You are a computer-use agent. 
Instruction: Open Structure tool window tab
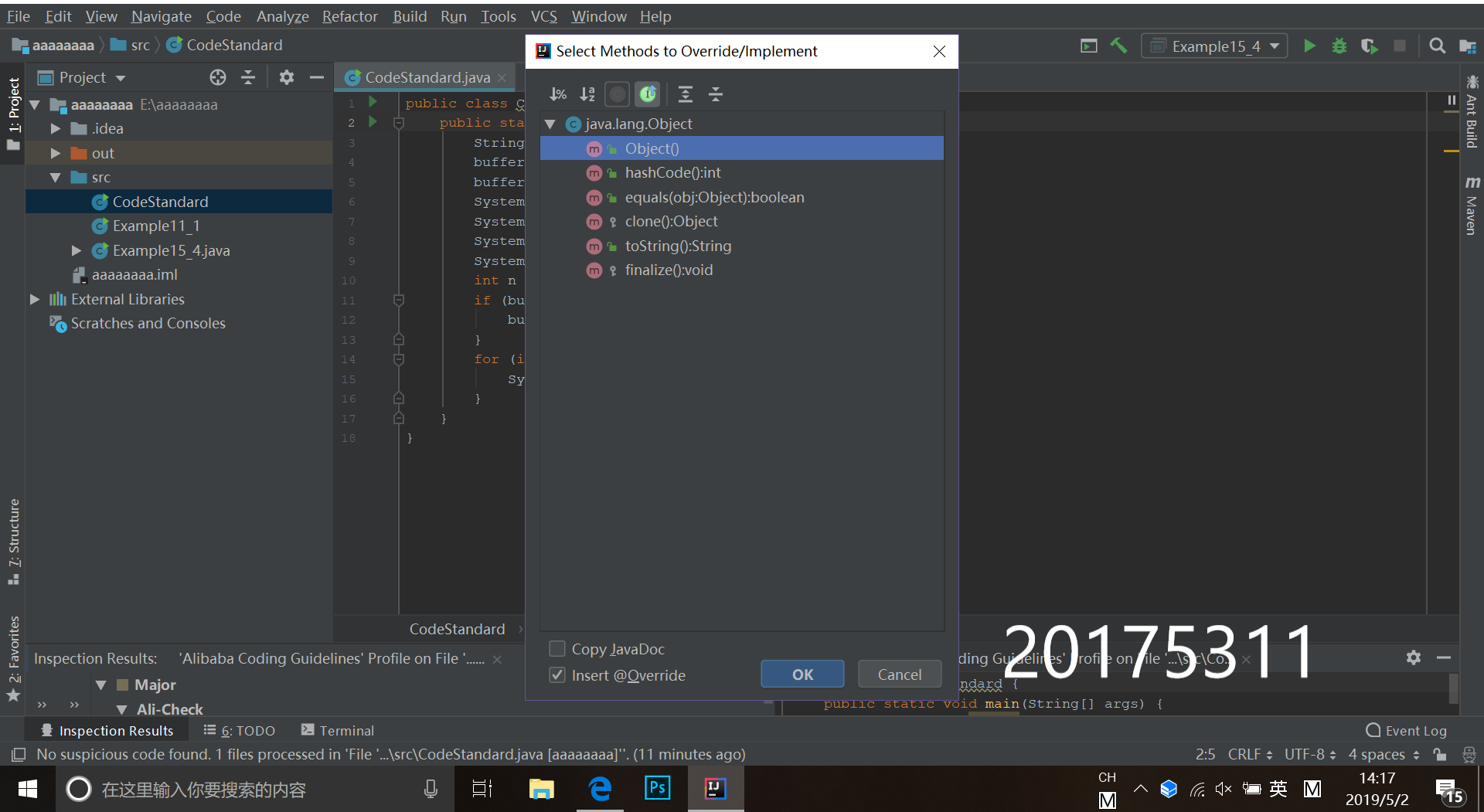pyautogui.click(x=13, y=541)
